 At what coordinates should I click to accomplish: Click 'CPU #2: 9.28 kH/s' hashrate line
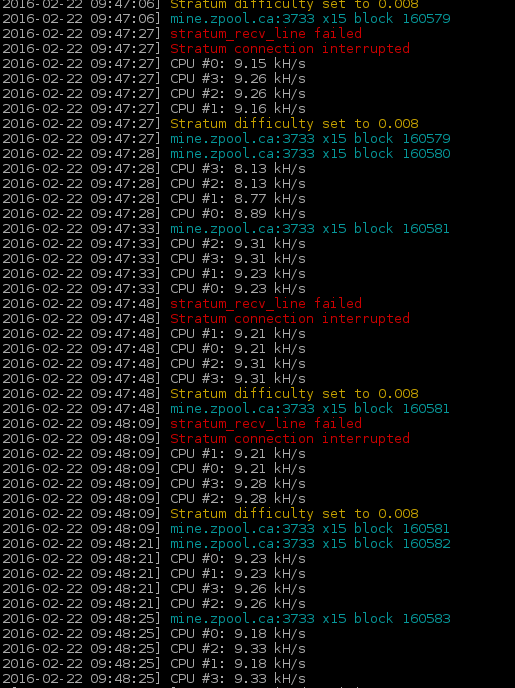pos(238,499)
